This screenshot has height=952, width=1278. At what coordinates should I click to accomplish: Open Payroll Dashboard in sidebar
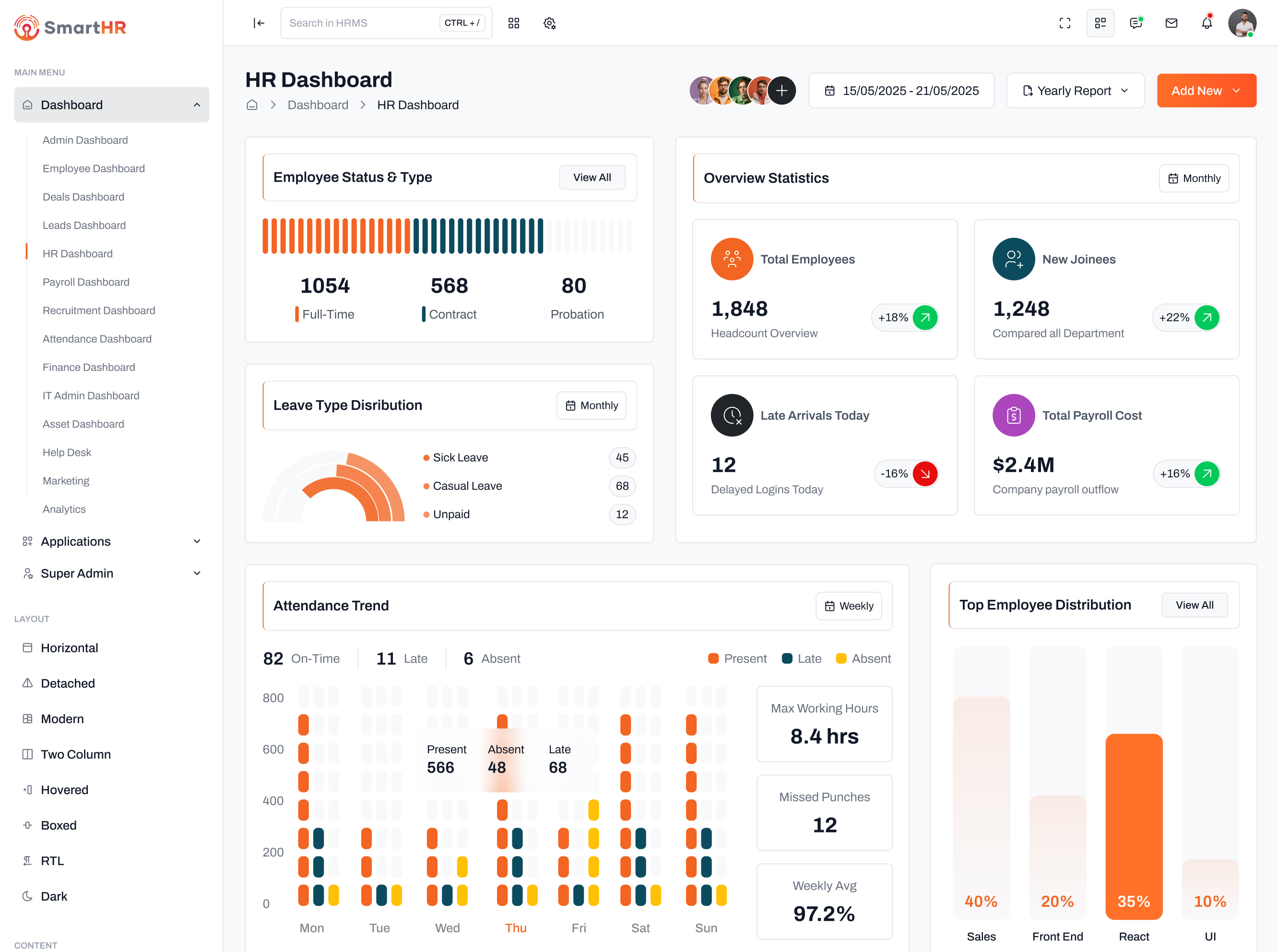click(x=86, y=282)
